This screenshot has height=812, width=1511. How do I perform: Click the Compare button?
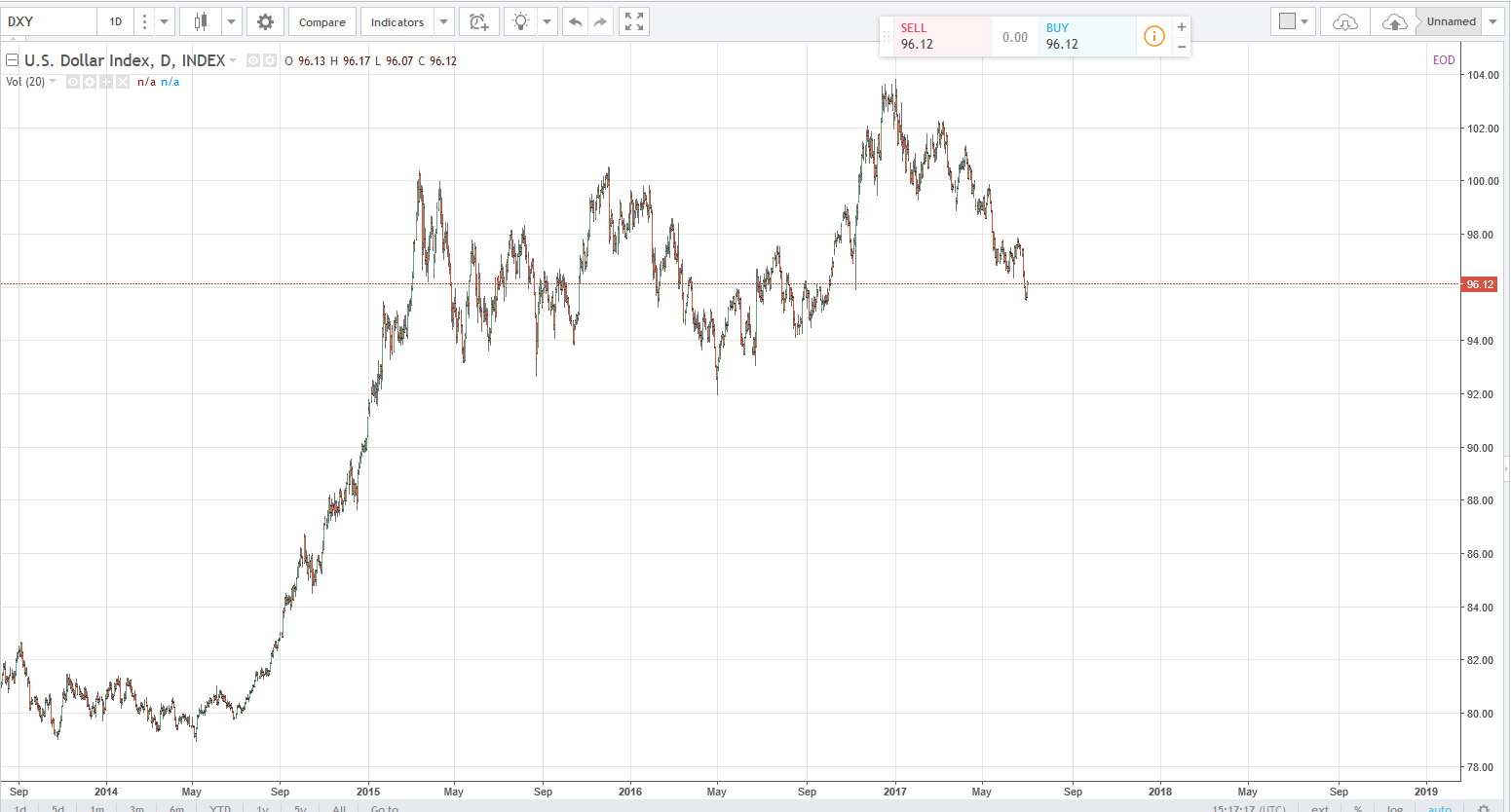(321, 21)
